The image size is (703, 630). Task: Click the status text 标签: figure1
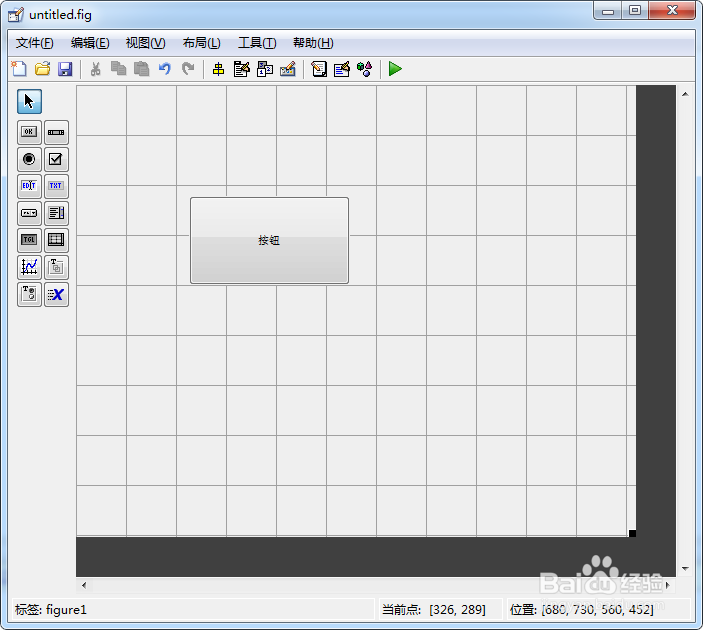51,610
